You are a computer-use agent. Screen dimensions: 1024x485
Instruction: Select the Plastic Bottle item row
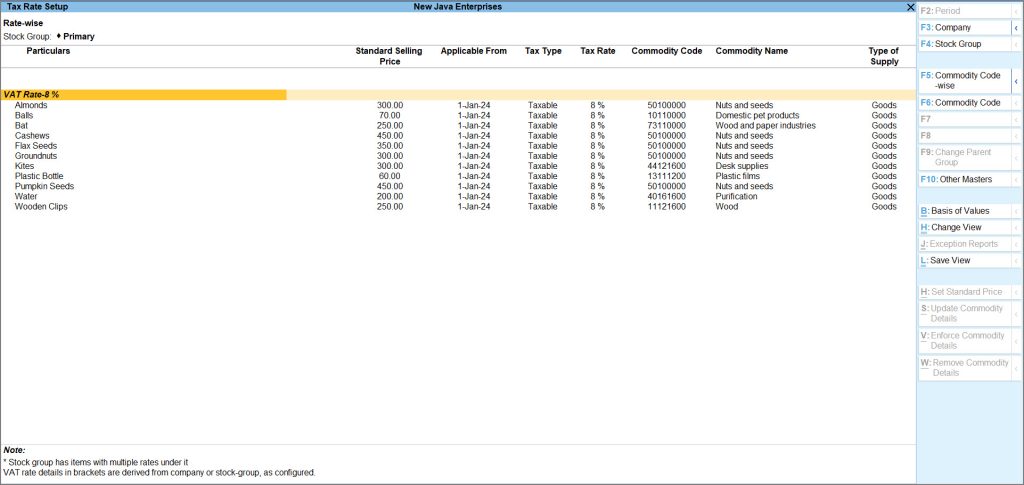click(457, 176)
